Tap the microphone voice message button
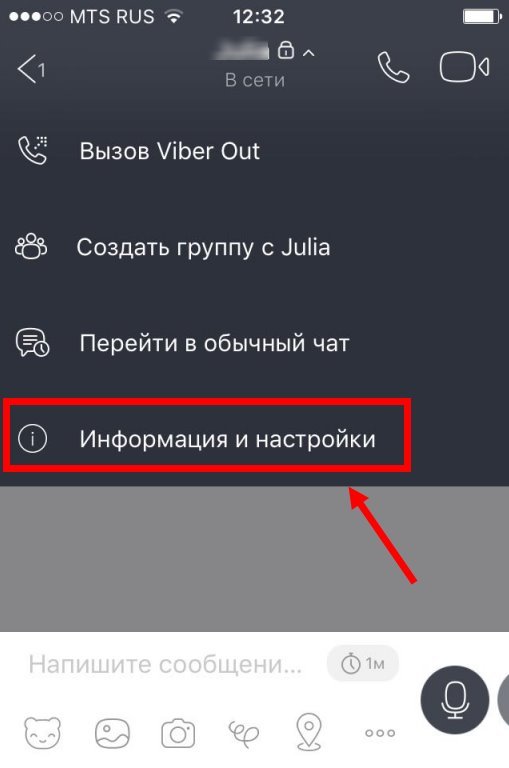 [x=455, y=699]
